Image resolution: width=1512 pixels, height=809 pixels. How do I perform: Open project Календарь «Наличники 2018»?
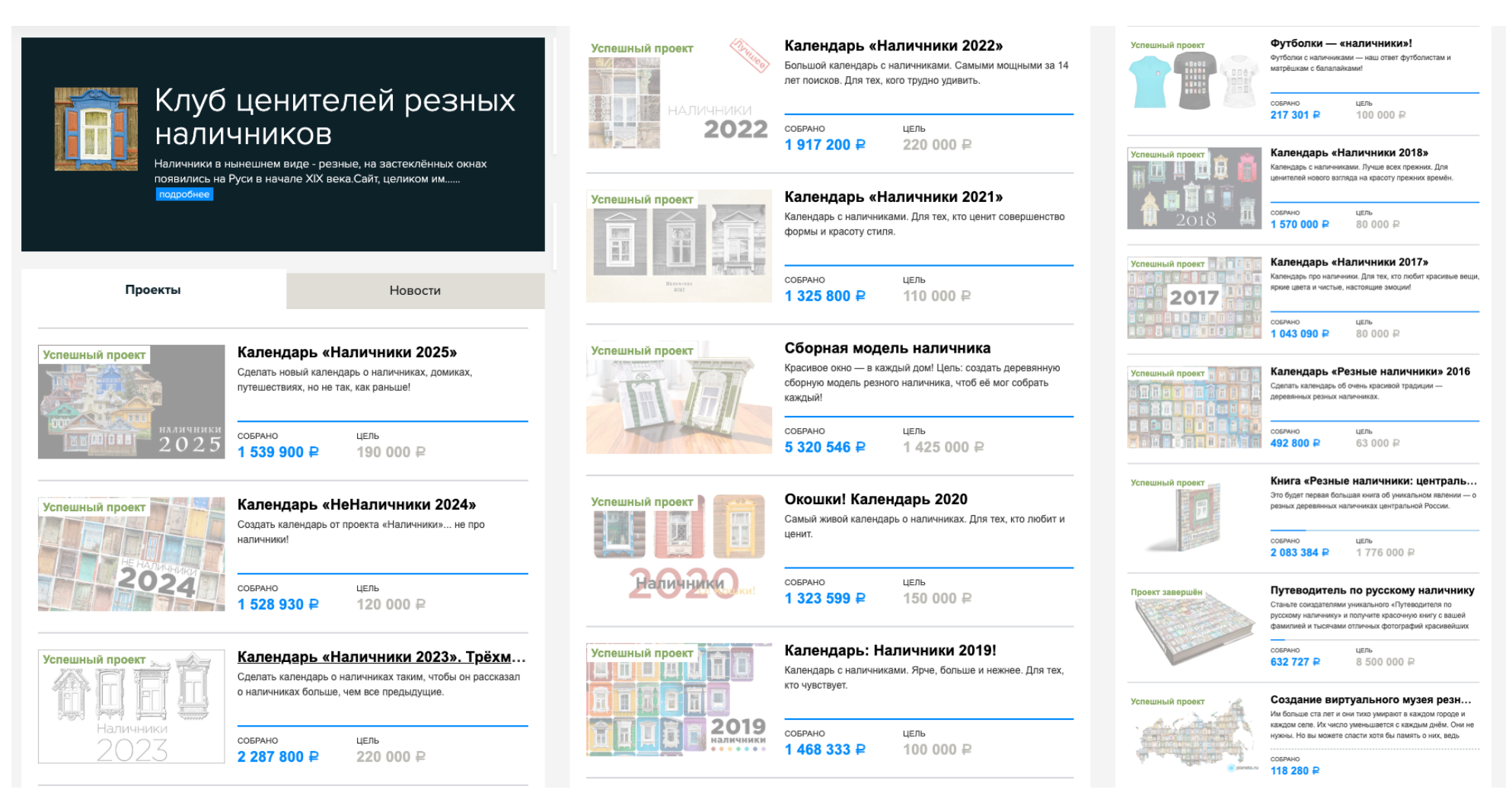(x=1349, y=153)
